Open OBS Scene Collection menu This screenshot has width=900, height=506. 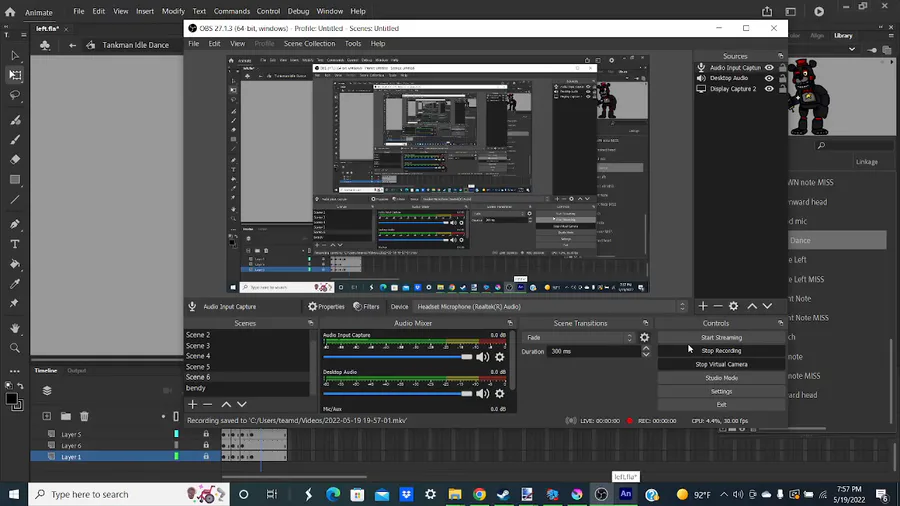(x=309, y=44)
